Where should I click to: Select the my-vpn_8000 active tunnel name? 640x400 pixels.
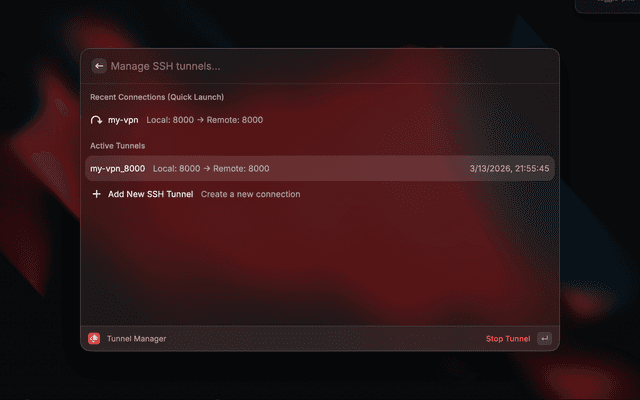pyautogui.click(x=118, y=169)
